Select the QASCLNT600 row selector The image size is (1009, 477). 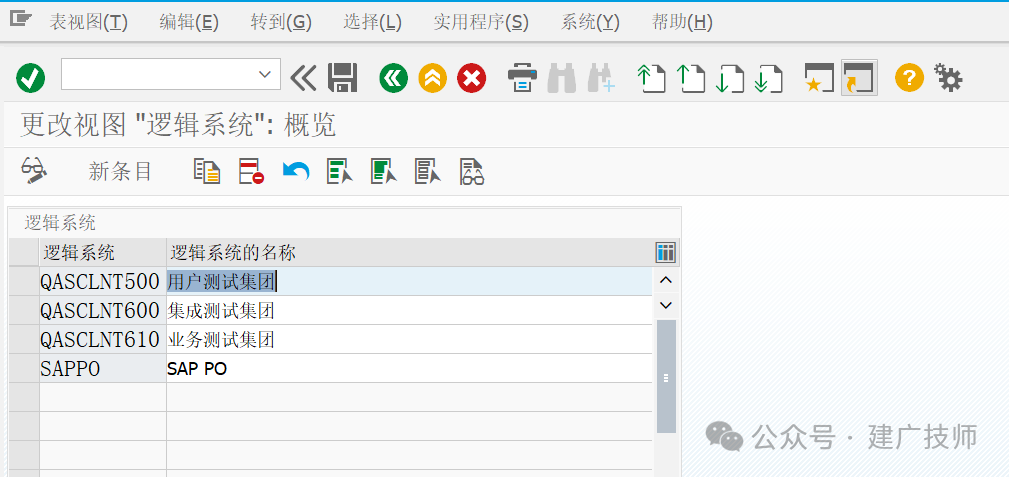[x=24, y=310]
